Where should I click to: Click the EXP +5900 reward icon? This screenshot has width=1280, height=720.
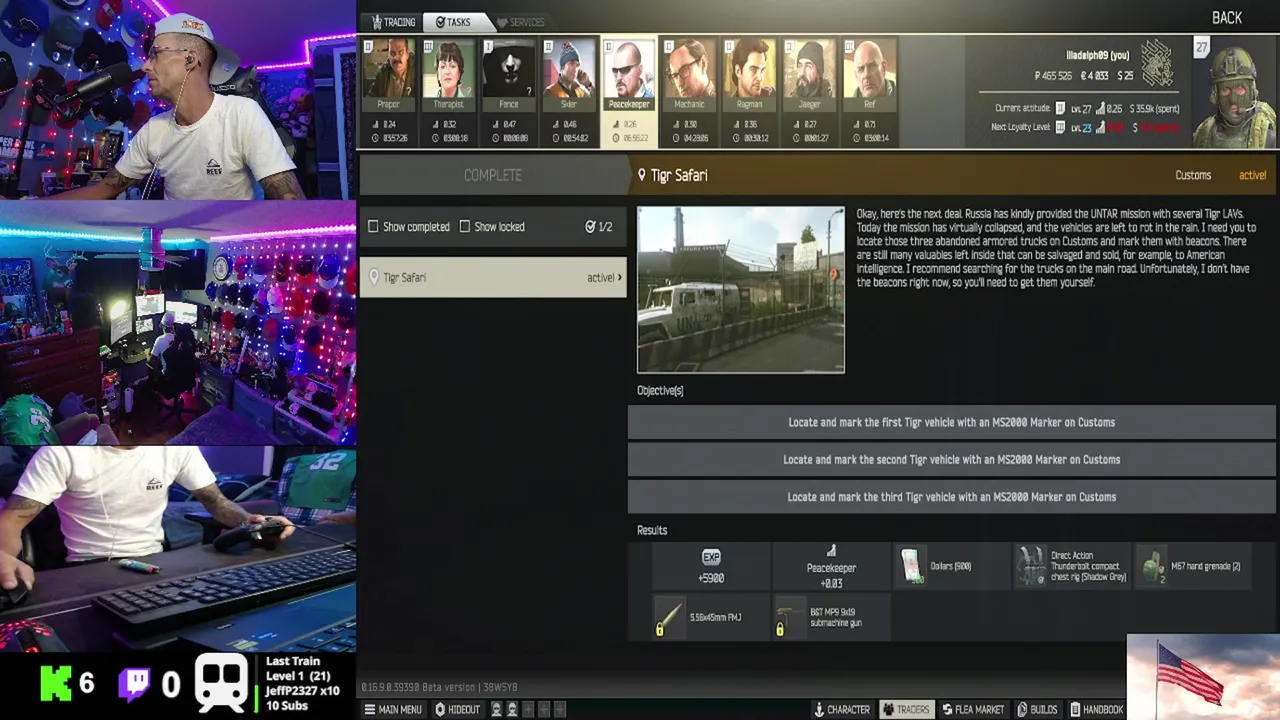pos(711,557)
